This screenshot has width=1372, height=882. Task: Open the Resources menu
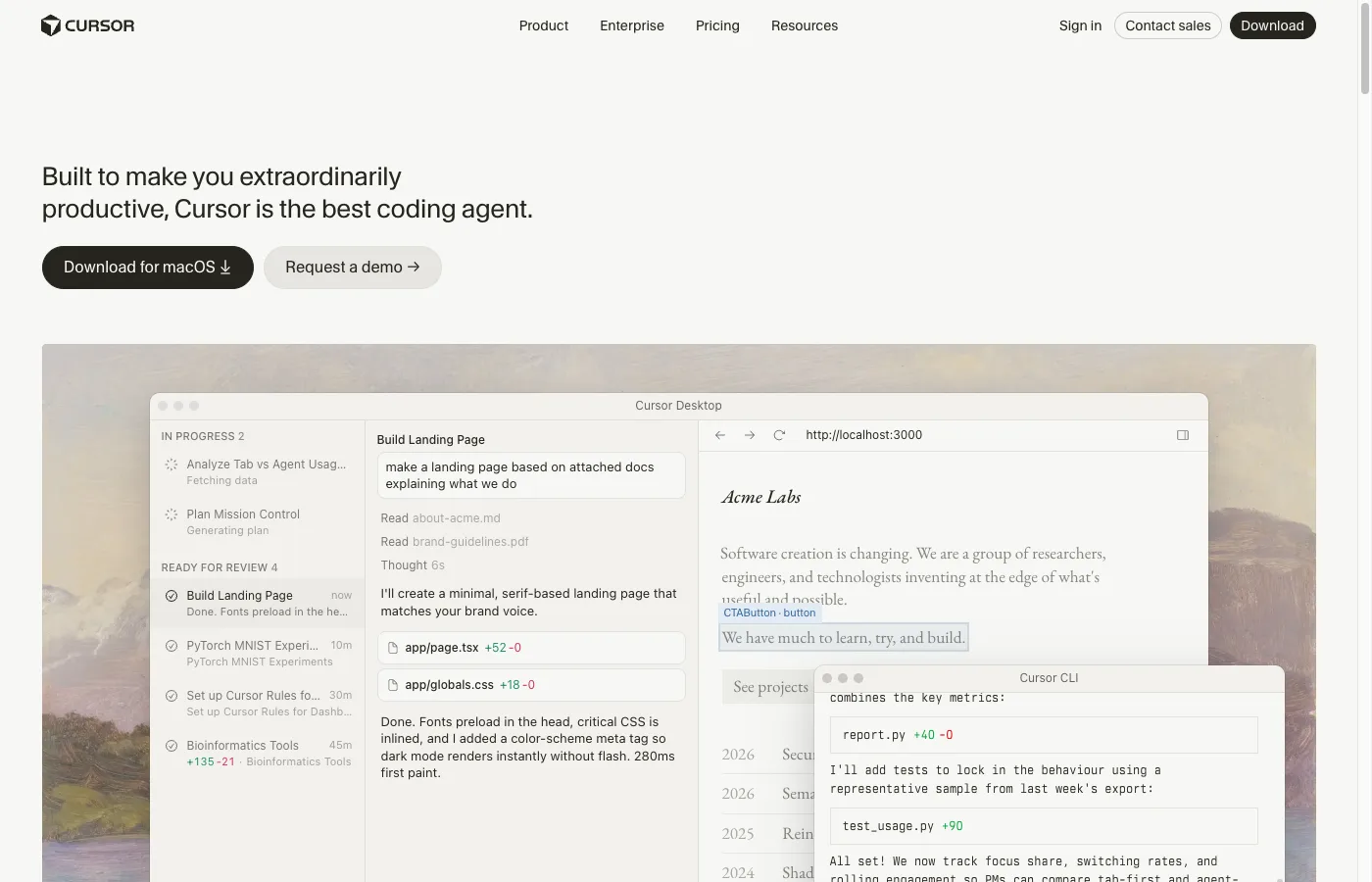click(x=804, y=25)
